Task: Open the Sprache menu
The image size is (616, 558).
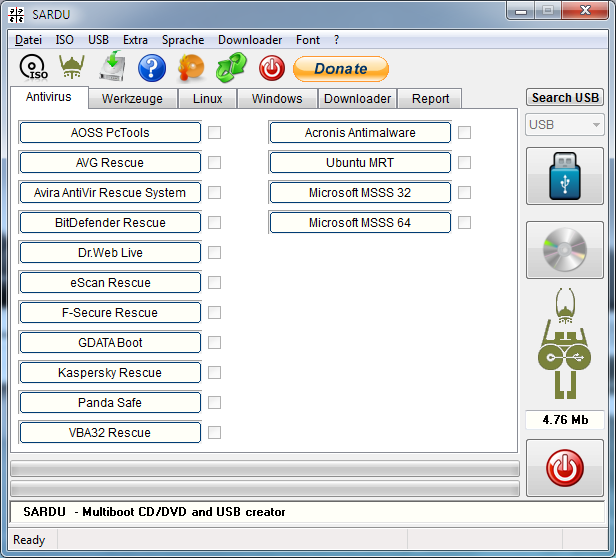Action: 183,40
